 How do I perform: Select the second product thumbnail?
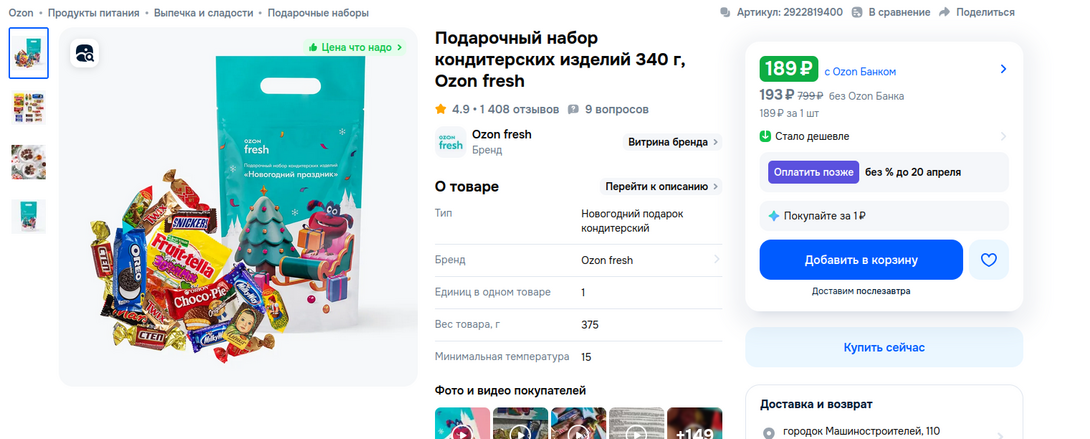click(x=28, y=107)
